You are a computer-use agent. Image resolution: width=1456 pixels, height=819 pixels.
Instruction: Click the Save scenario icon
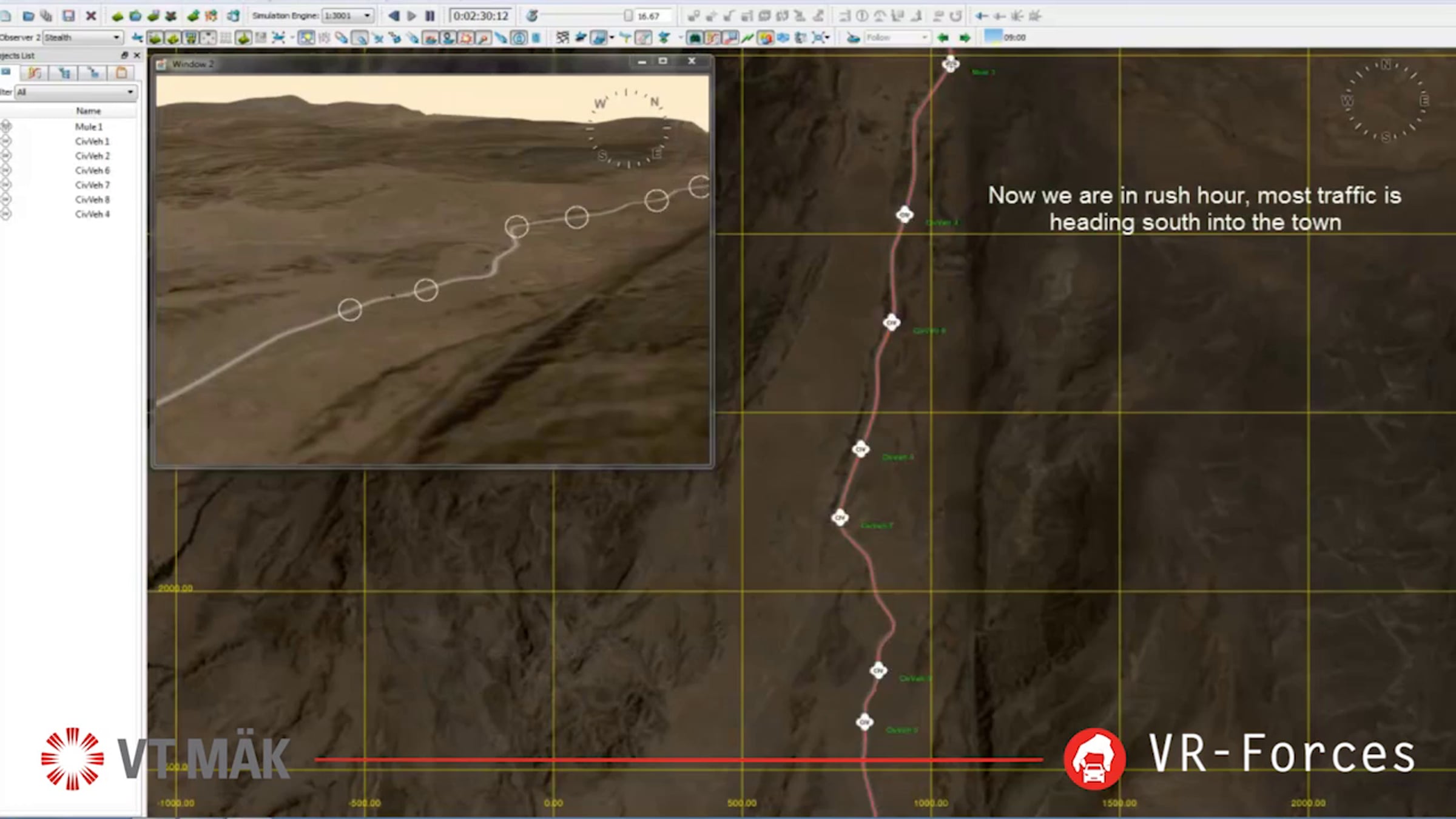point(69,16)
